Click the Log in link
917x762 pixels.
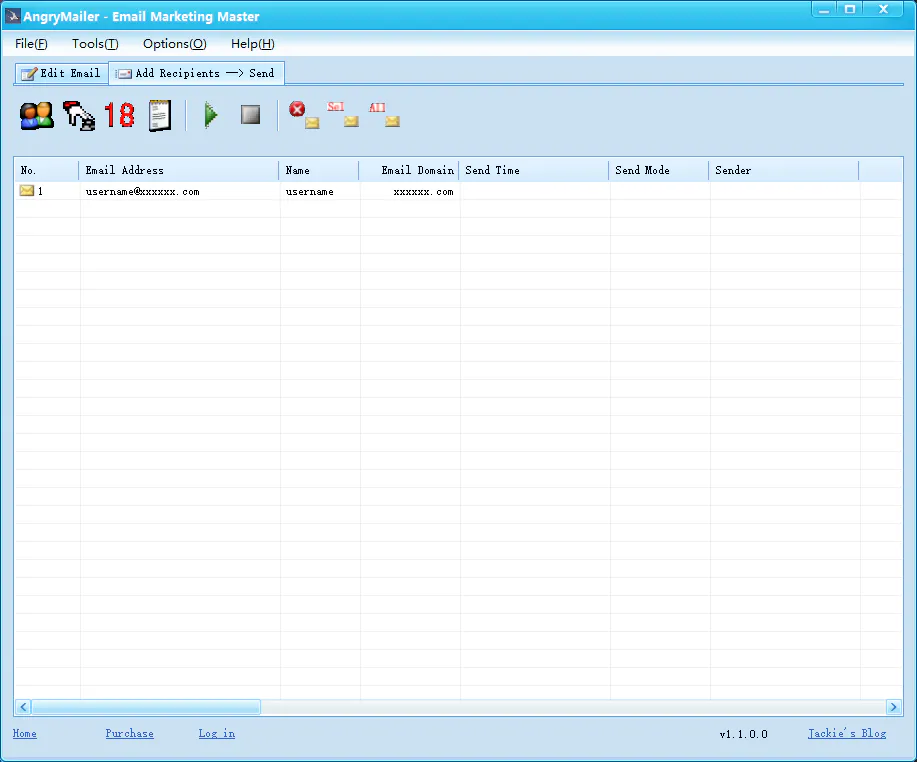click(x=217, y=733)
